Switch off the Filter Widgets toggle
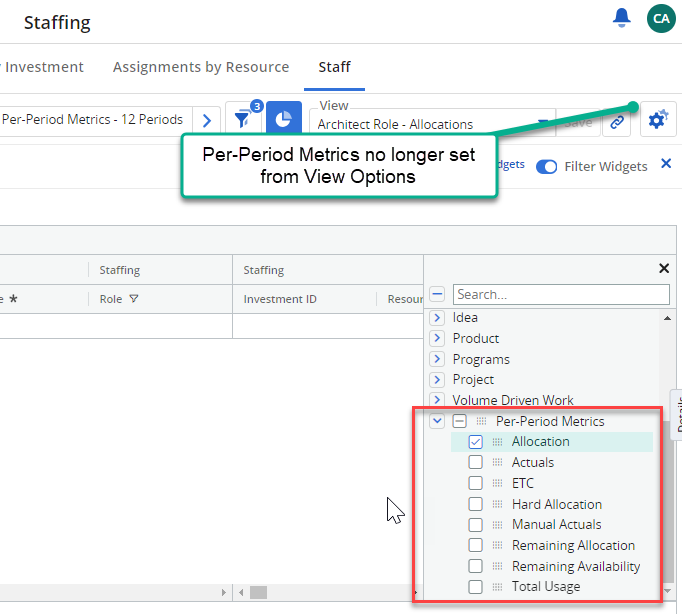 pos(546,167)
